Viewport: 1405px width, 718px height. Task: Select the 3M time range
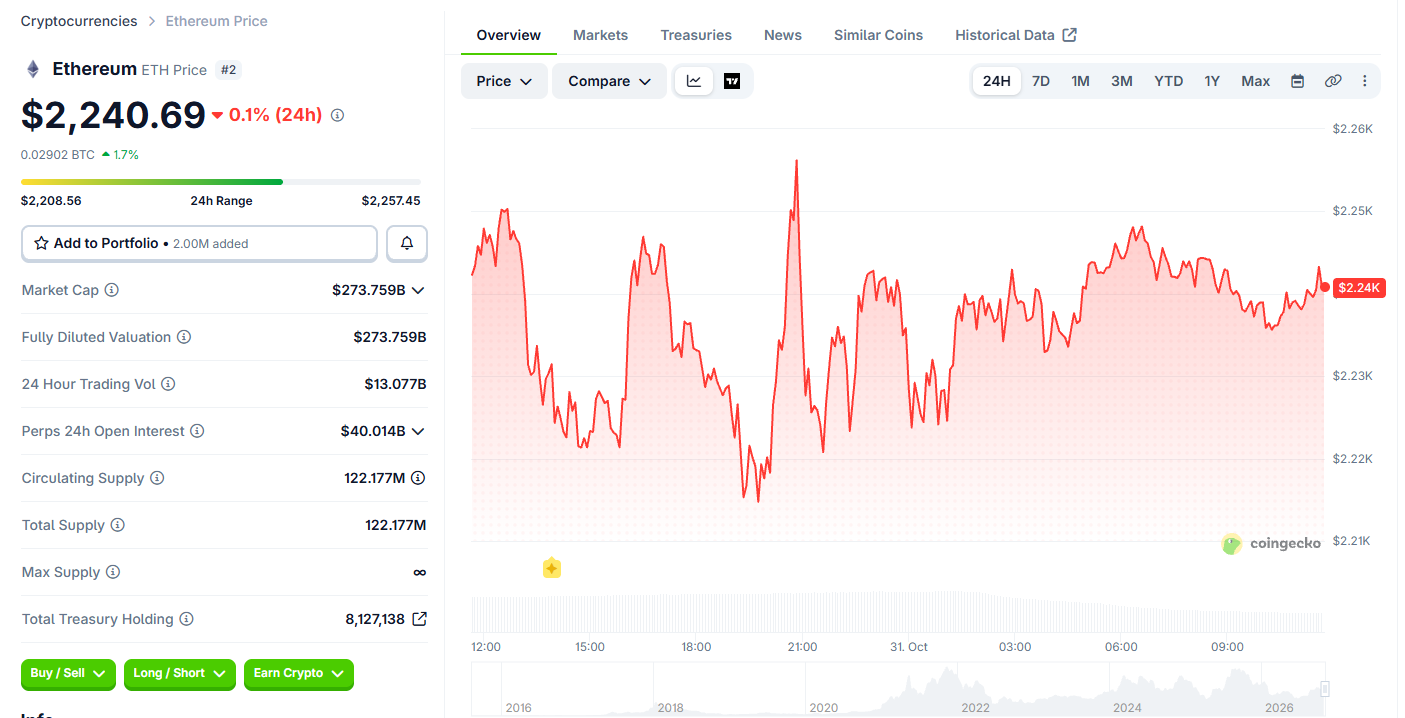click(1122, 81)
